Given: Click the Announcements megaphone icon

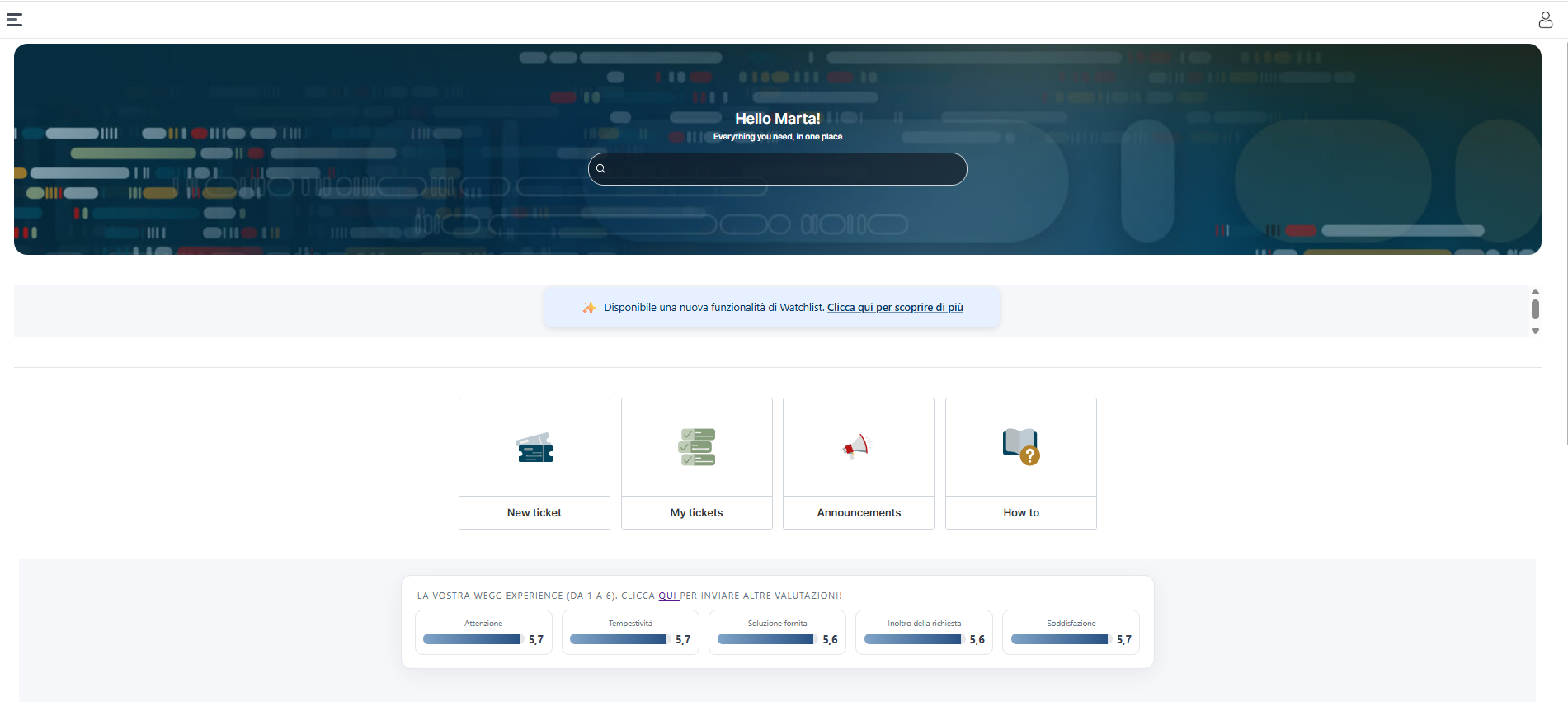Looking at the screenshot, I should [858, 446].
